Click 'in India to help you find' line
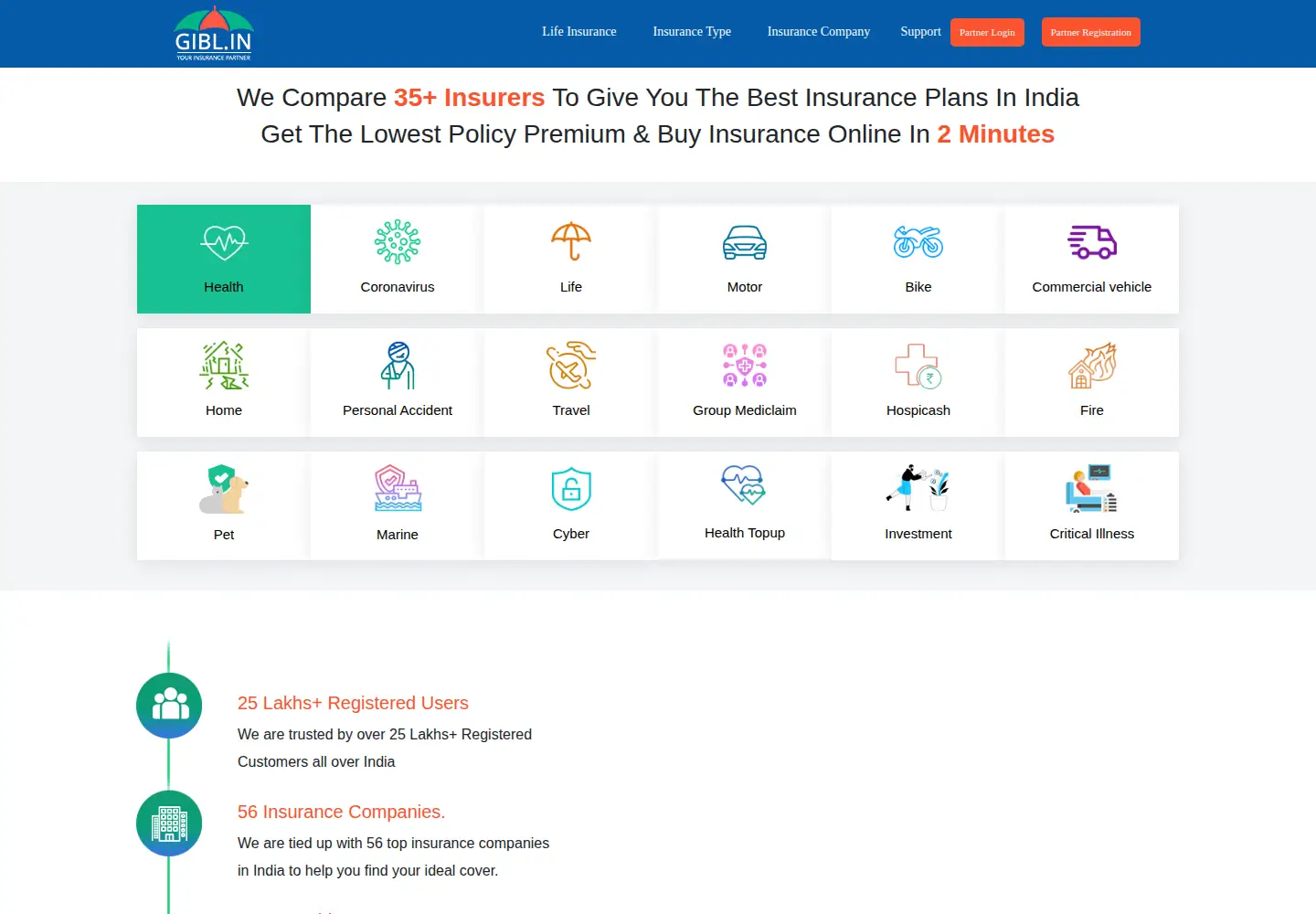1316x914 pixels. coord(368,870)
